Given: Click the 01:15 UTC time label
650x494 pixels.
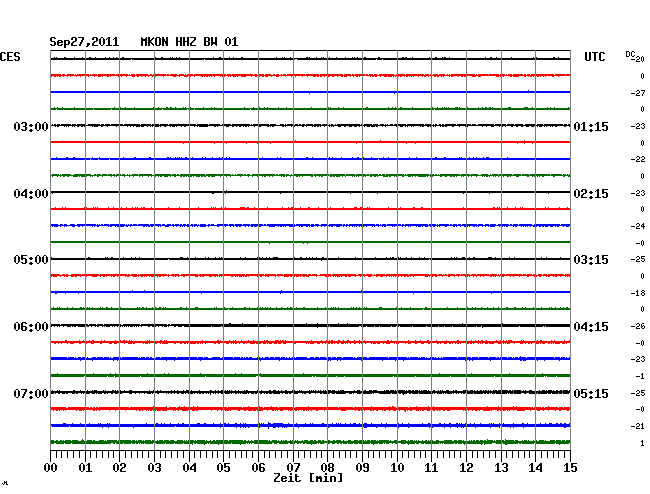Looking at the screenshot, I should tap(591, 126).
